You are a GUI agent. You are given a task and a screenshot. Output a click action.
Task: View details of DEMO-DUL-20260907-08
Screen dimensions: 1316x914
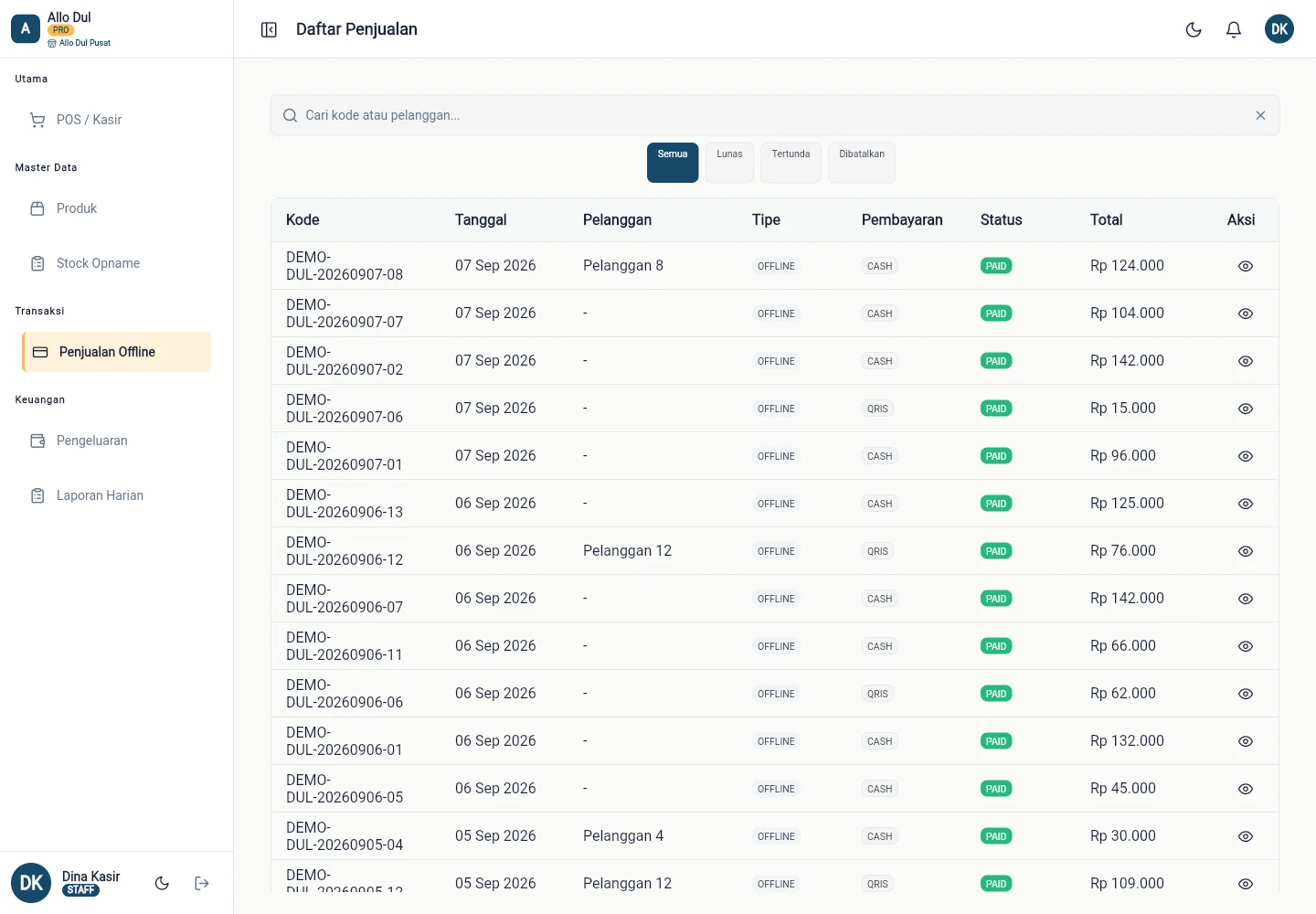click(x=1245, y=266)
